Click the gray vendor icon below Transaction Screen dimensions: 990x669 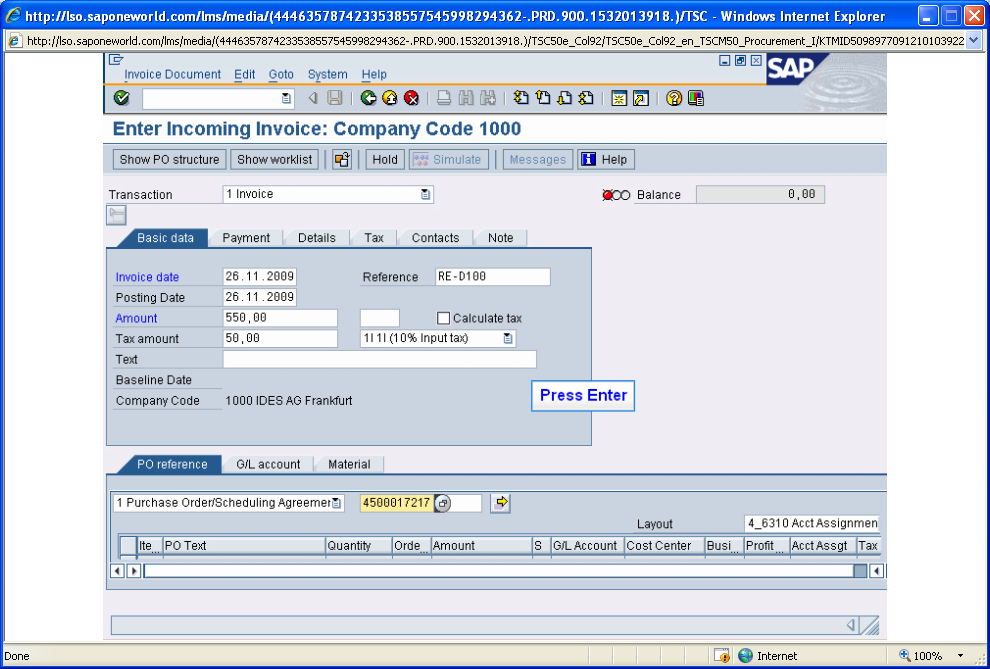coord(116,215)
